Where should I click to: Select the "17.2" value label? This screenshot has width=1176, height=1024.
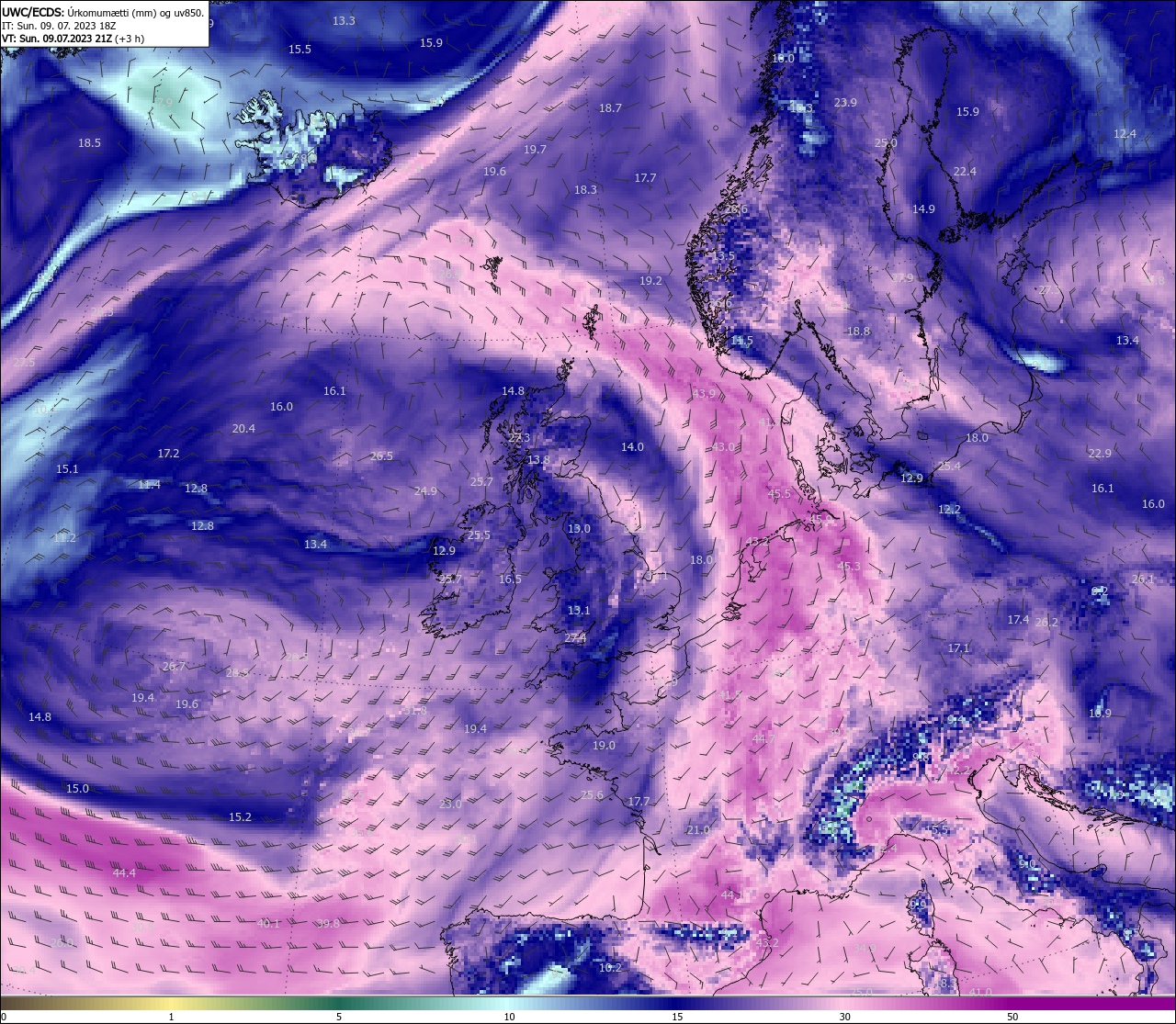168,453
